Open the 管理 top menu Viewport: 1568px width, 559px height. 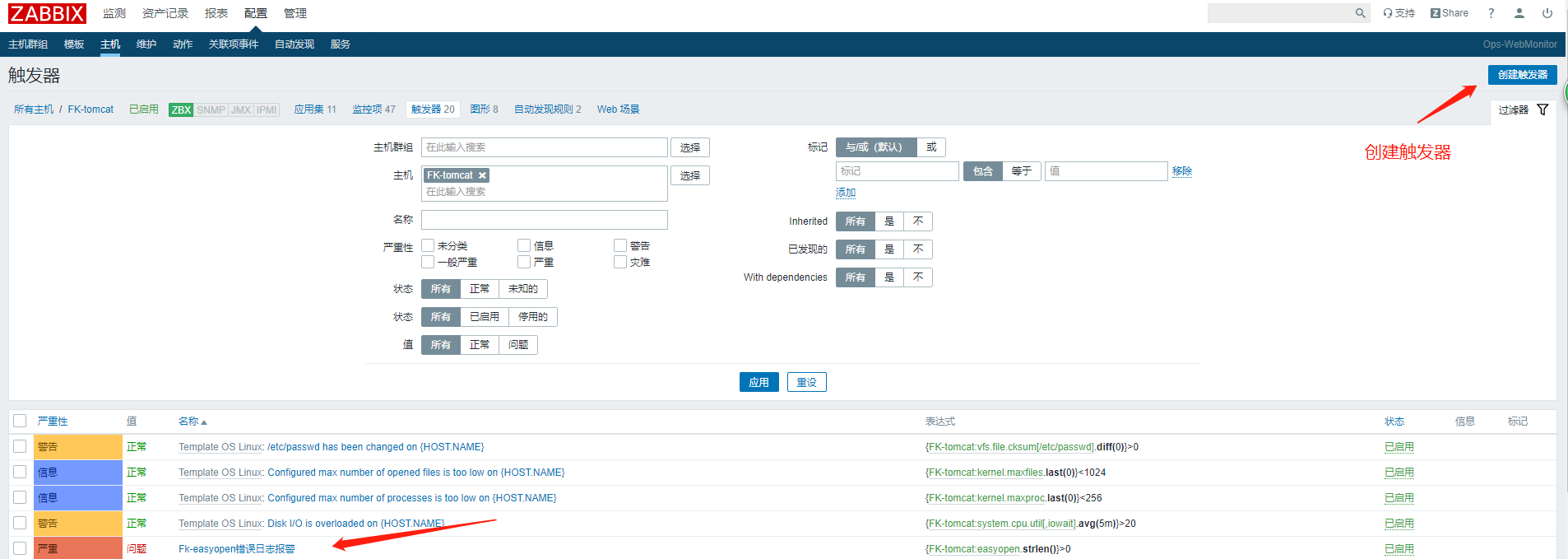point(295,13)
